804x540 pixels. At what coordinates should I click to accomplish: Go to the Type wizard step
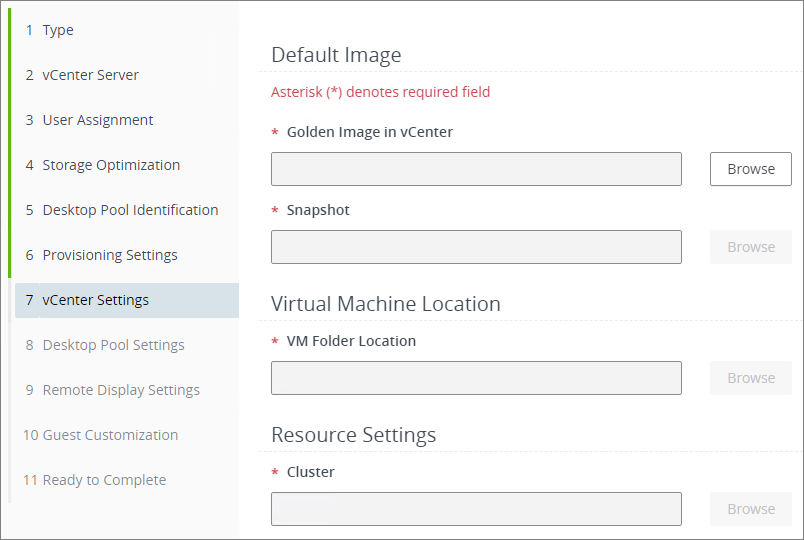click(58, 30)
